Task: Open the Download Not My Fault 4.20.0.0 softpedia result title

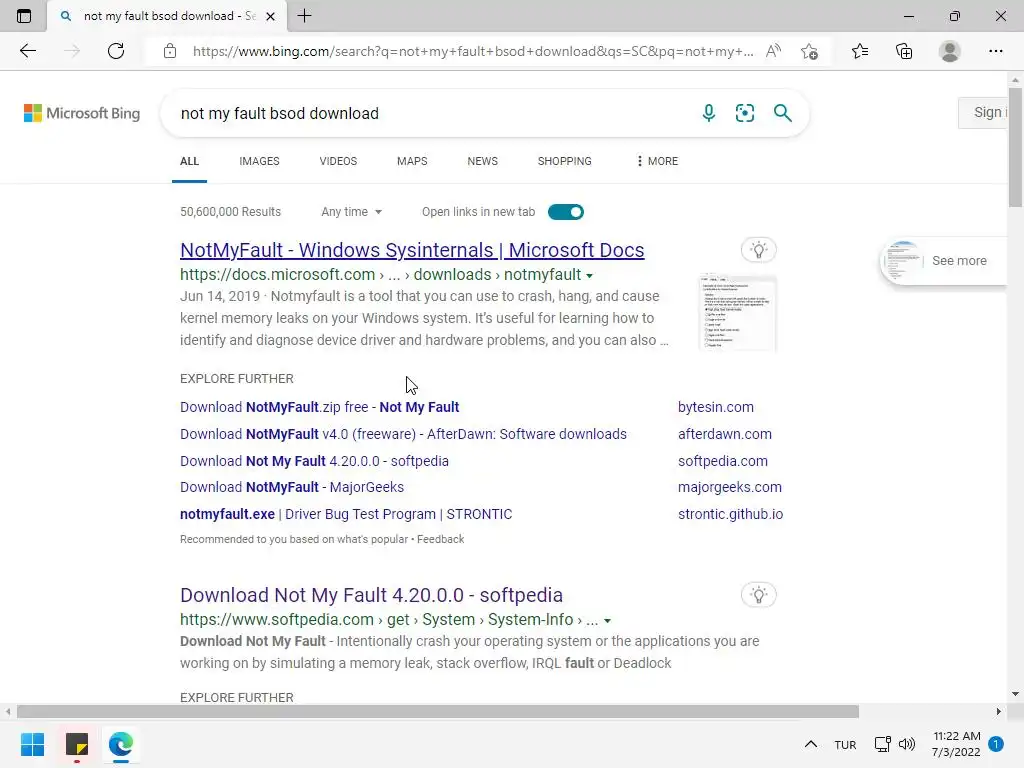Action: [371, 595]
